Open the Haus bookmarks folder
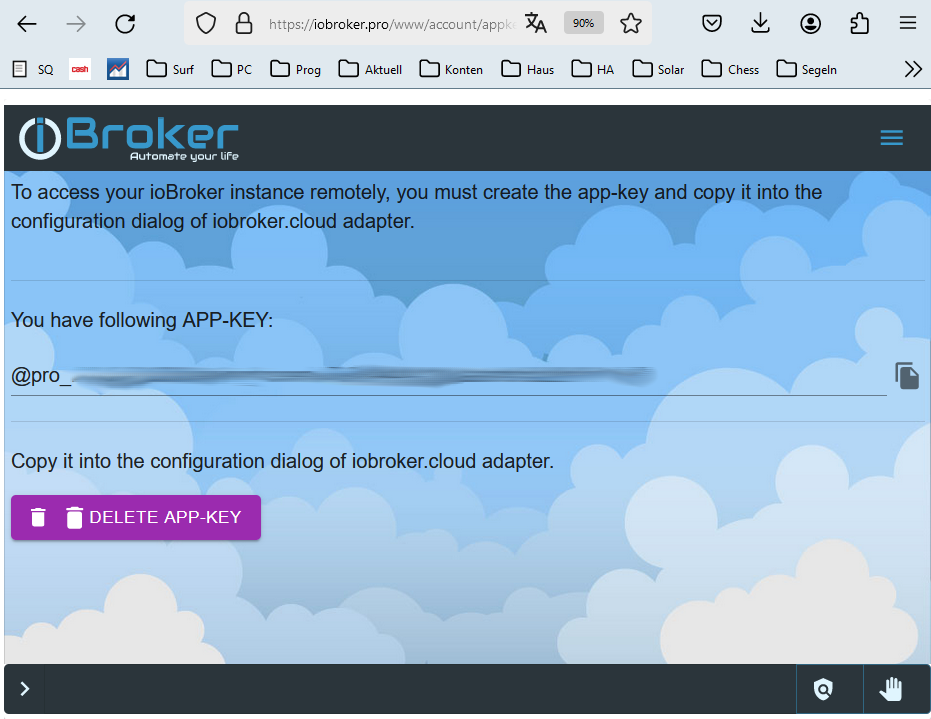 (527, 69)
